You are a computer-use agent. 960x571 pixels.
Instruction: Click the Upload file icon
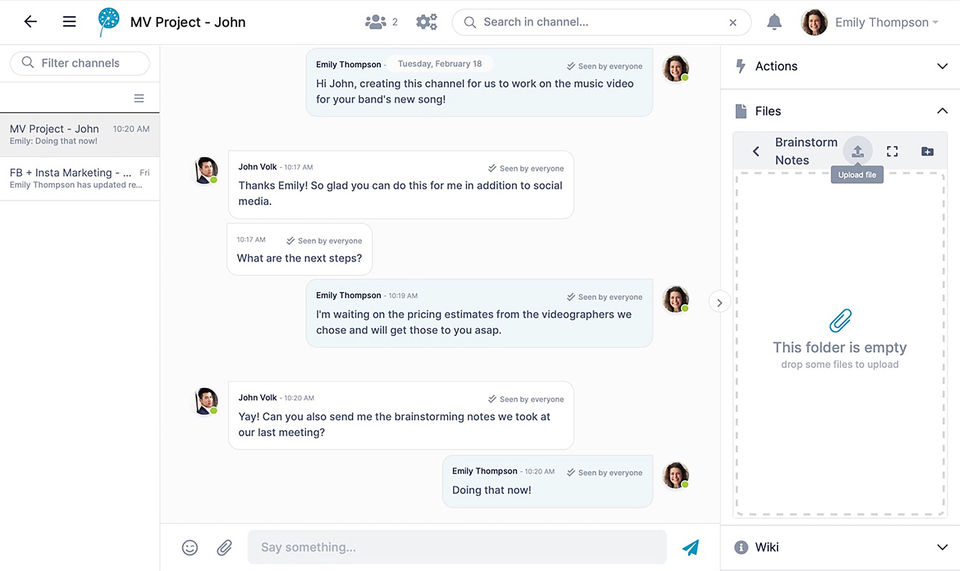pyautogui.click(x=857, y=151)
